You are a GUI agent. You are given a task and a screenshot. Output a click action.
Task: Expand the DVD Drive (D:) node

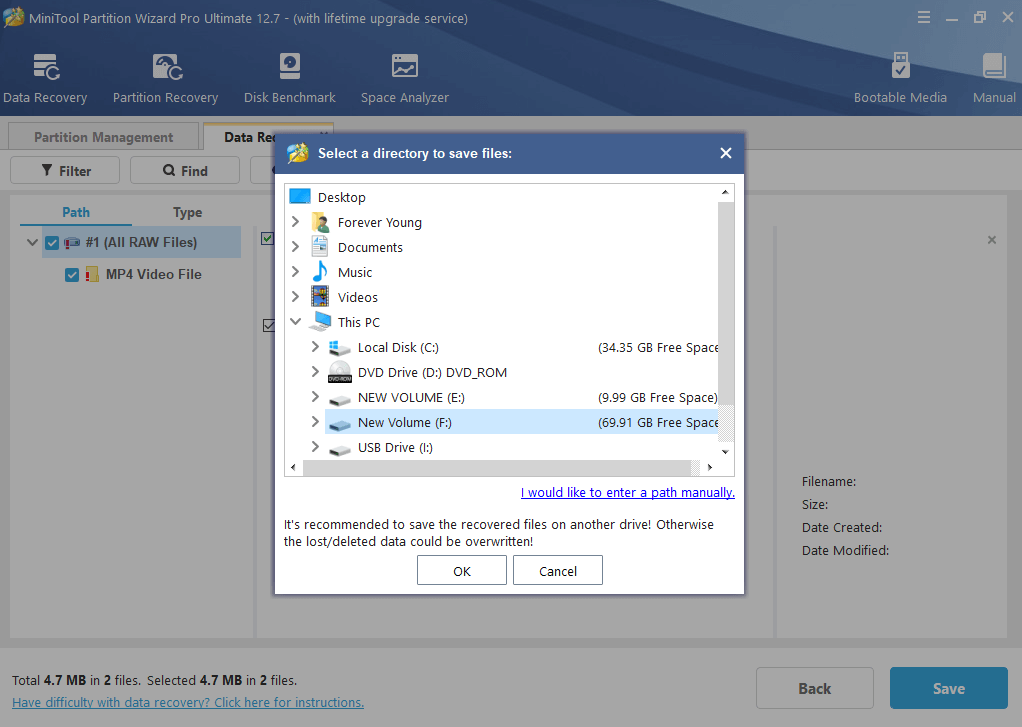pos(315,371)
